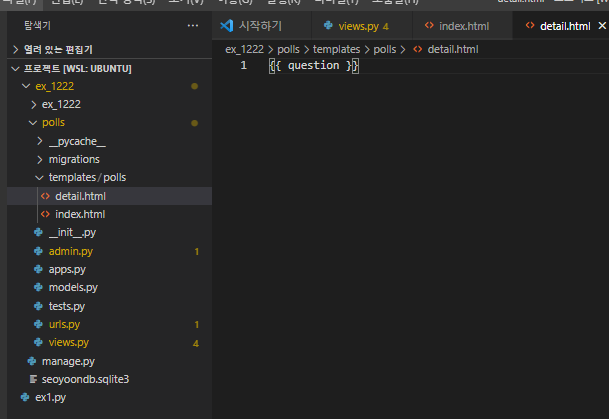Click modified dot badge beside top ex_1222 folder
This screenshot has height=419, width=609.
tap(195, 86)
